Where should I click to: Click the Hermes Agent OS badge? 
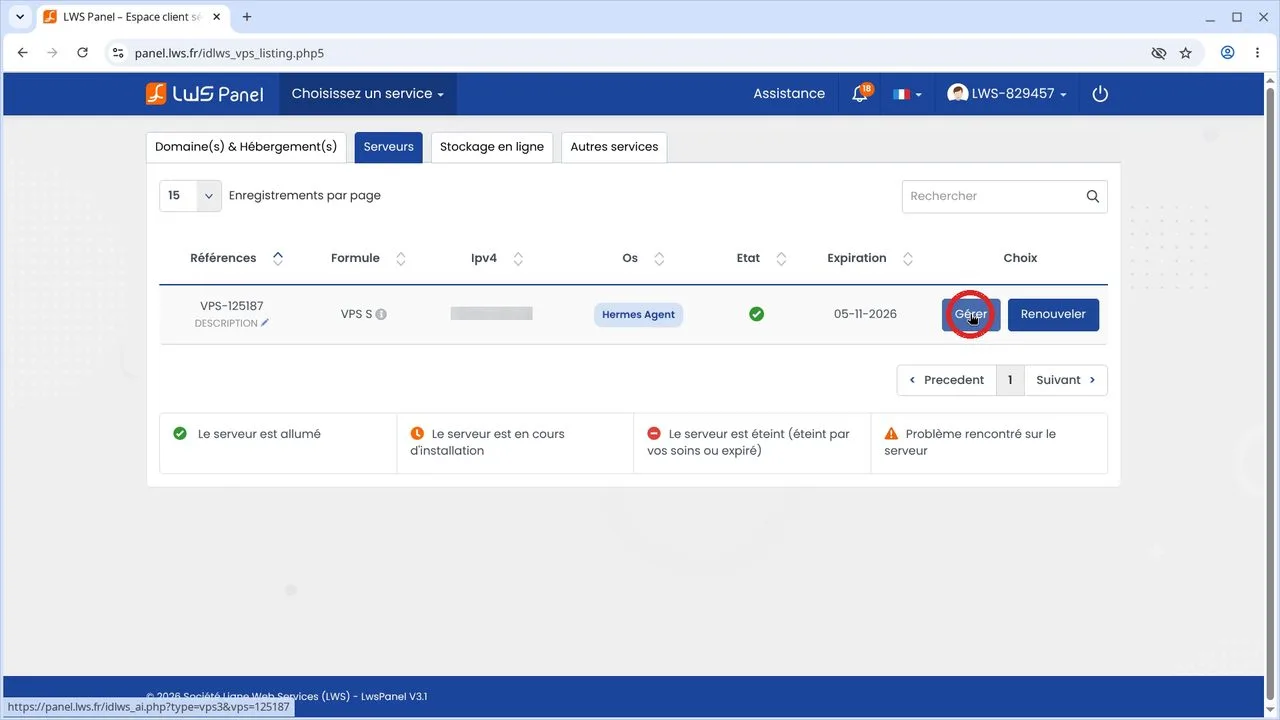[x=638, y=314]
